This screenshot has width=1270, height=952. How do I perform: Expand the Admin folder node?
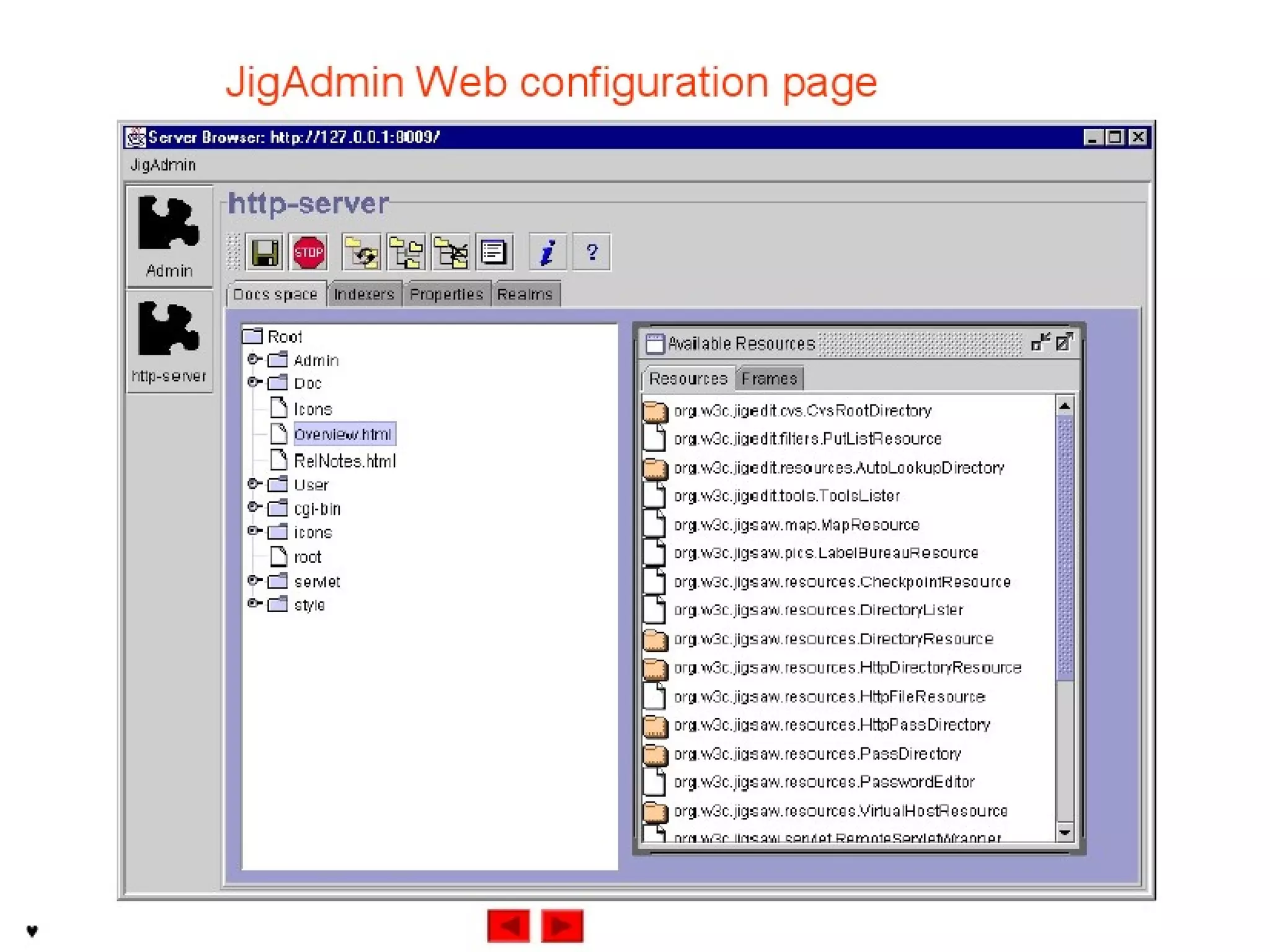click(x=254, y=359)
